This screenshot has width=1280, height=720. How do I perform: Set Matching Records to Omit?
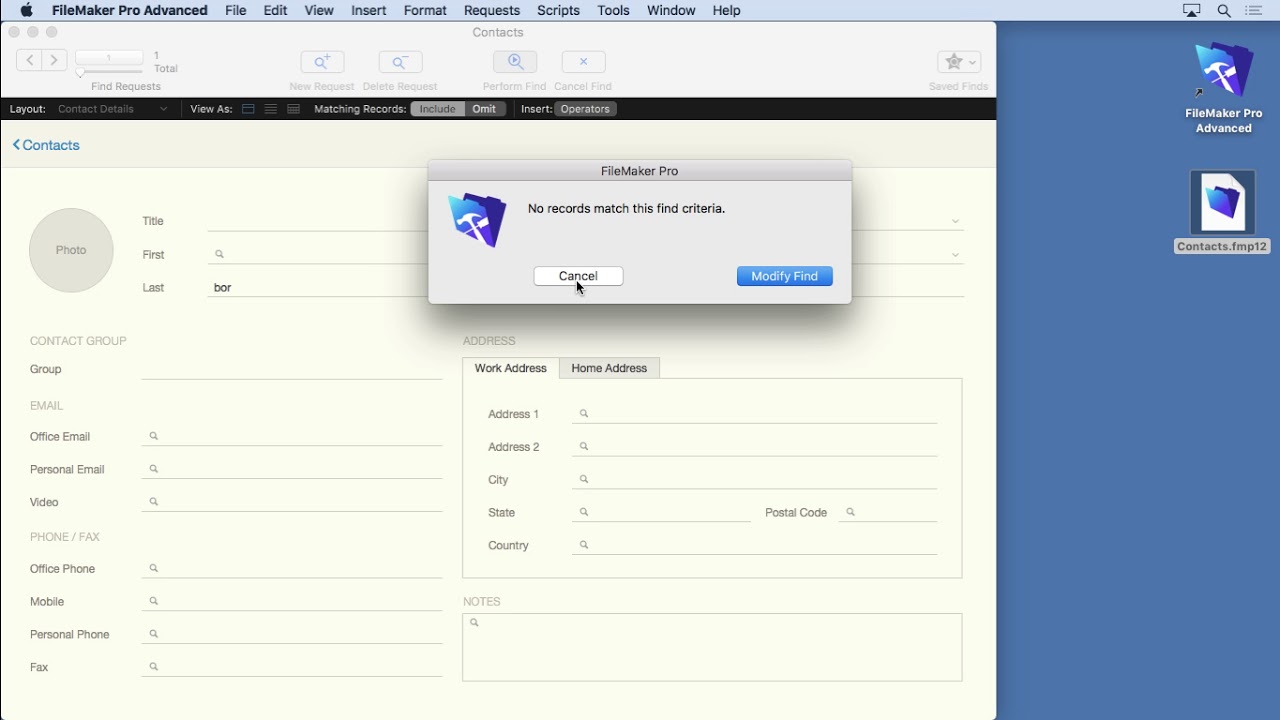tap(485, 109)
